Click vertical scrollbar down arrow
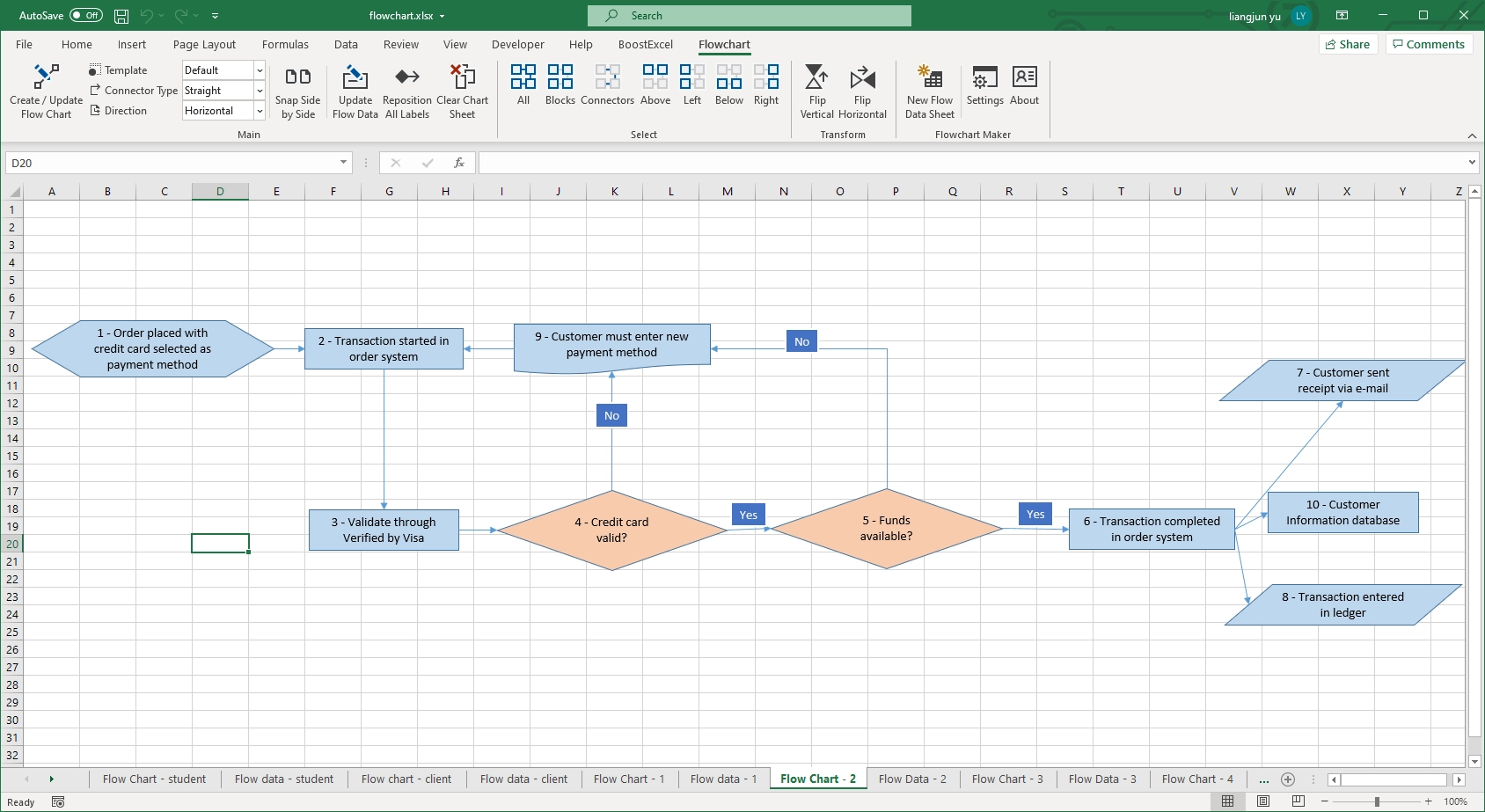The height and width of the screenshot is (812, 1485). click(1475, 761)
